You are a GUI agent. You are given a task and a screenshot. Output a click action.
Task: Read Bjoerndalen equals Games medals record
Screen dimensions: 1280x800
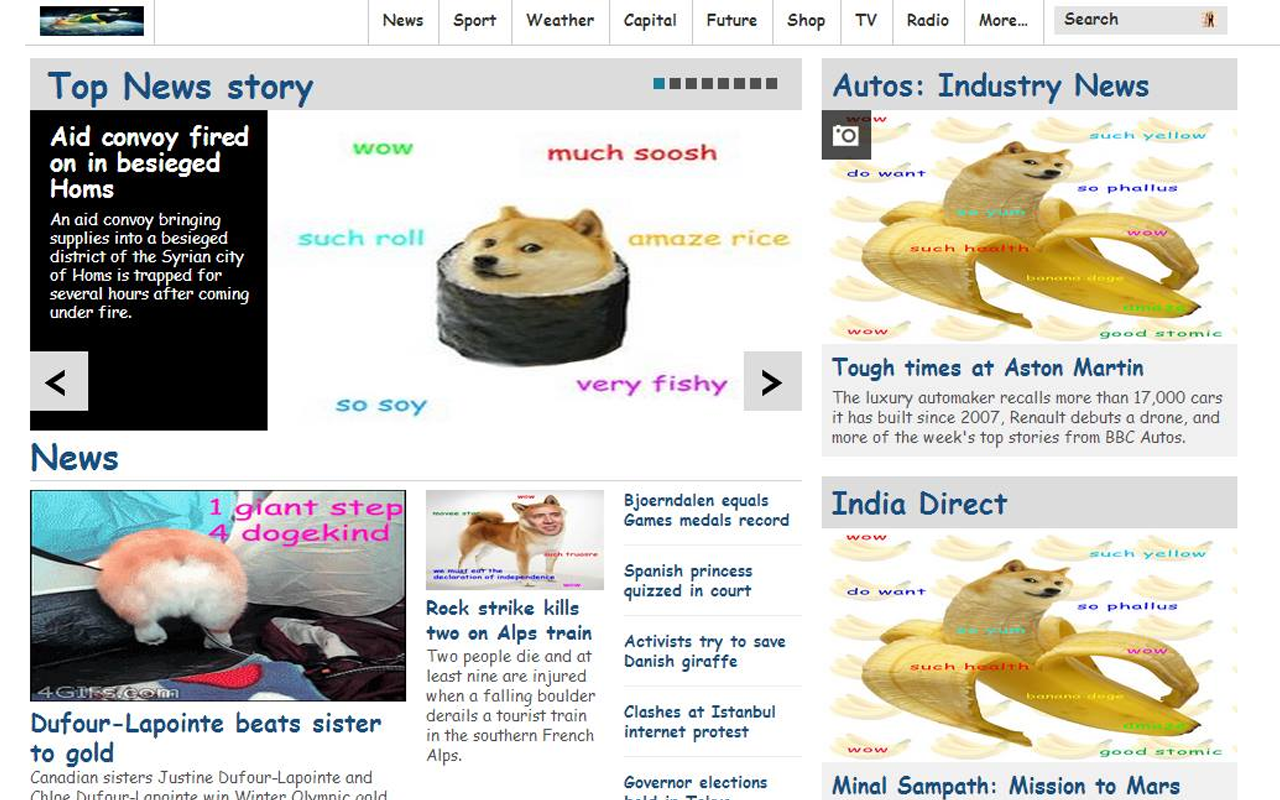(x=707, y=510)
